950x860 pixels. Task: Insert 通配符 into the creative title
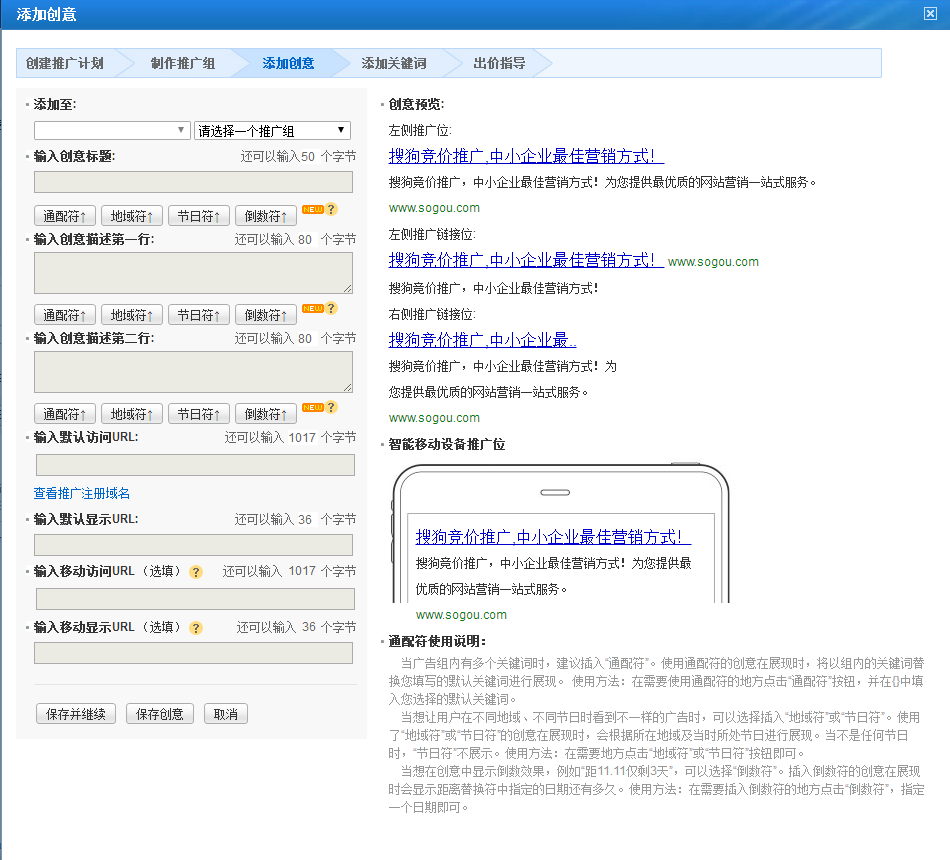pos(65,216)
